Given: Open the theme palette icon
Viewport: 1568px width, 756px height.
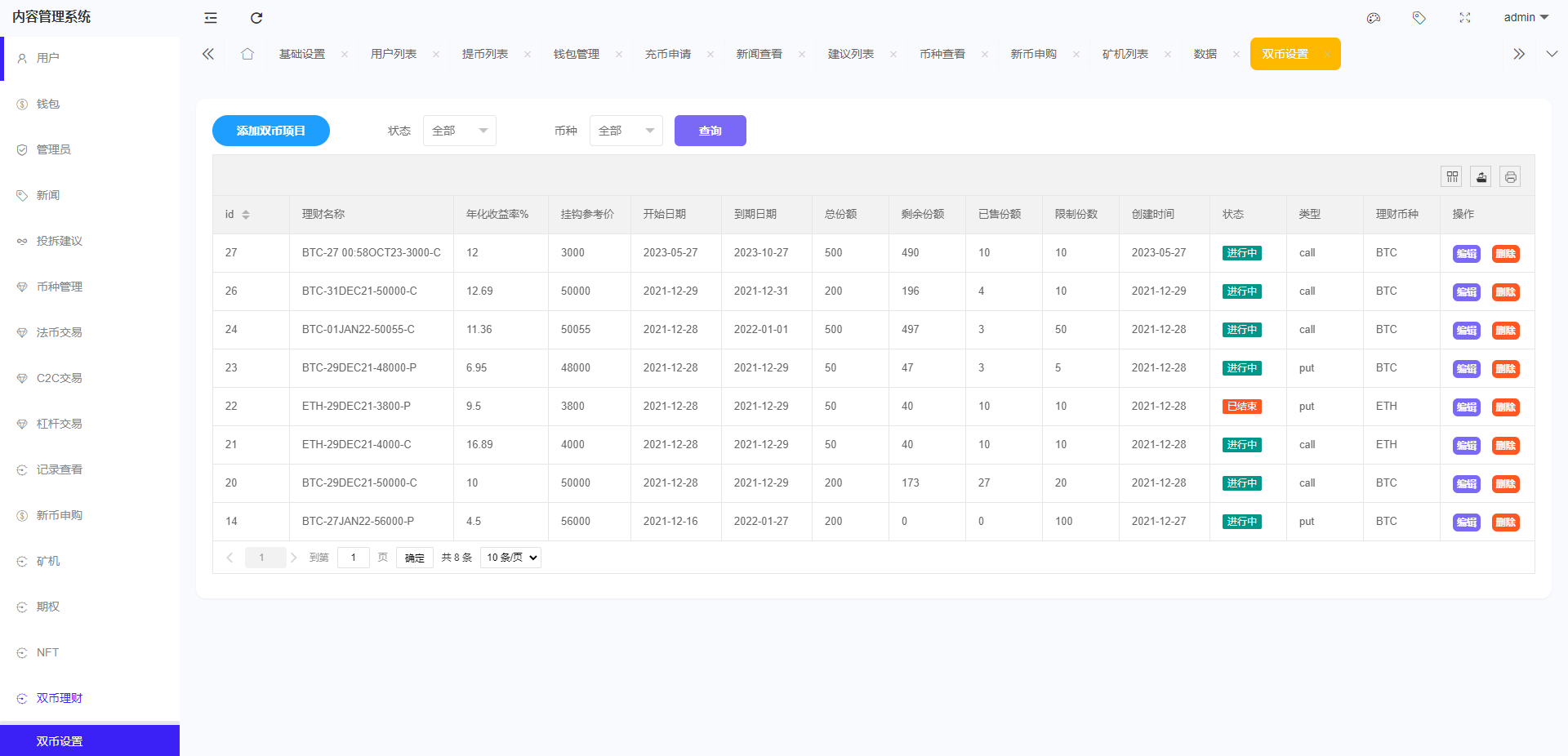Looking at the screenshot, I should pyautogui.click(x=1374, y=18).
